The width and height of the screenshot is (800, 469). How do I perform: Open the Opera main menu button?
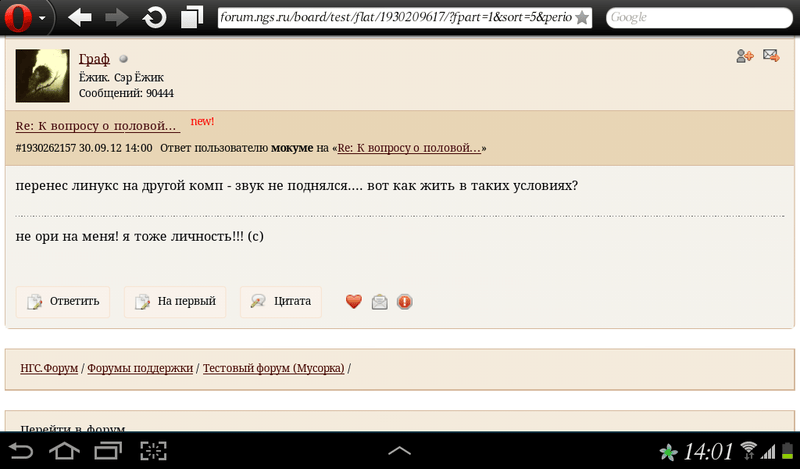24,18
